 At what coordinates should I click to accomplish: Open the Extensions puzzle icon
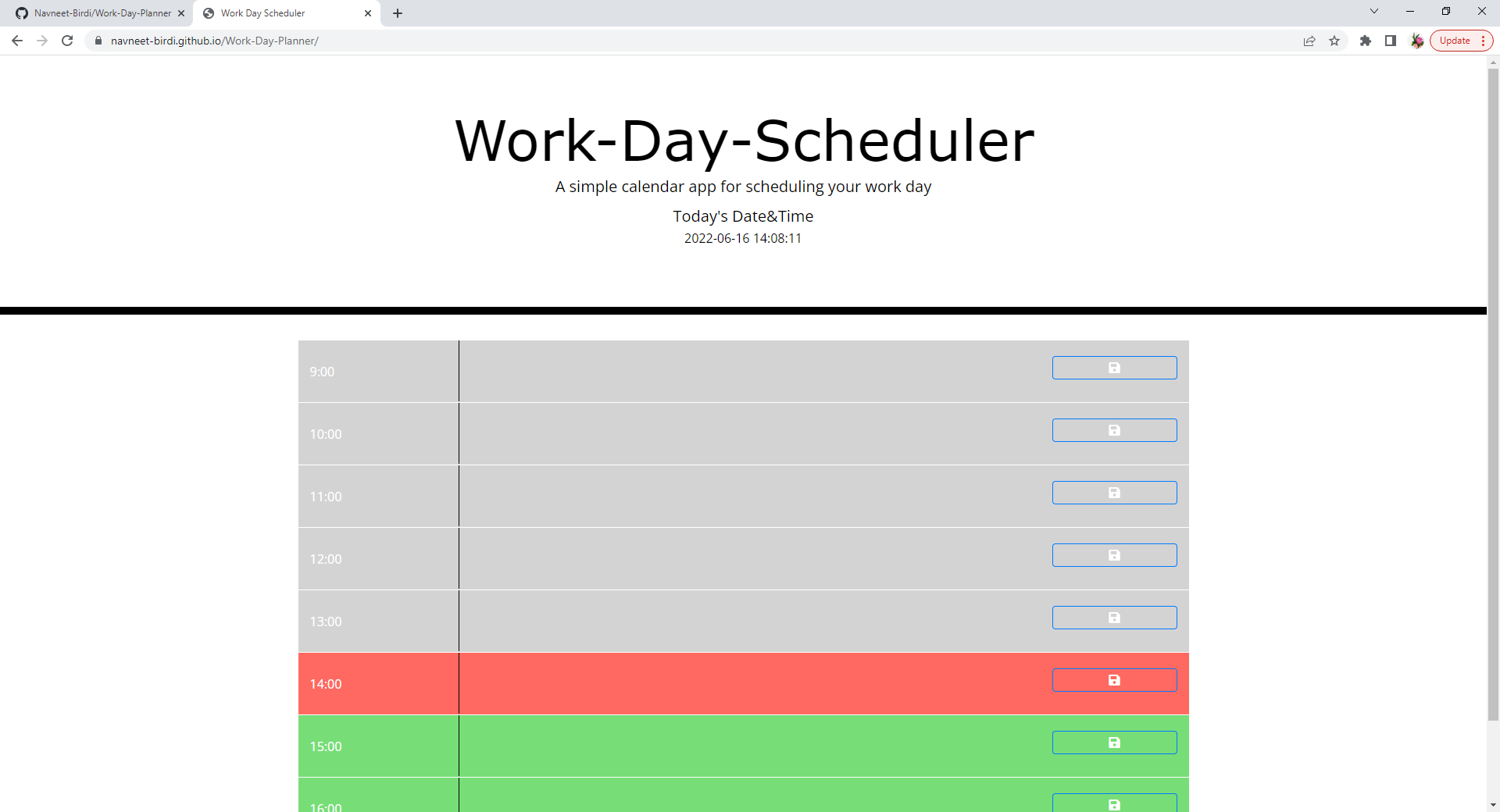1366,41
